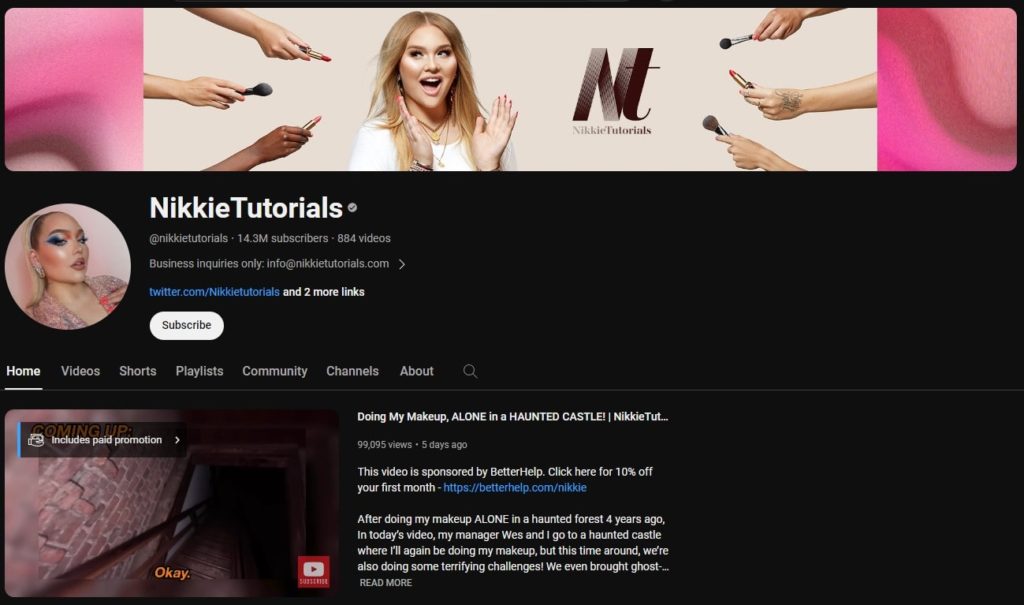The image size is (1024, 605).
Task: Click the channel search magnifier icon
Action: pyautogui.click(x=470, y=371)
